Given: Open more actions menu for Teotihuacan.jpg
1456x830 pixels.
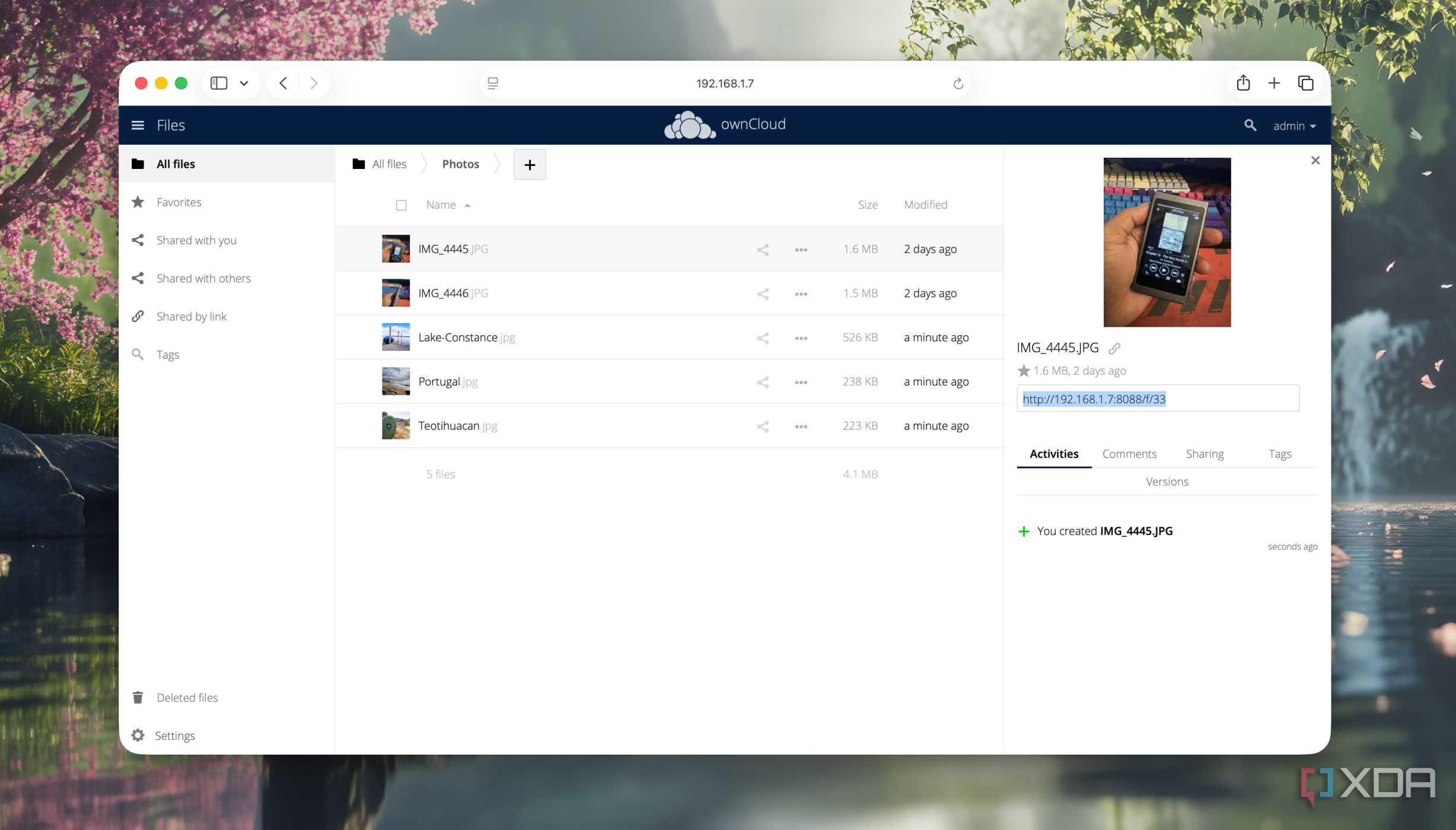Looking at the screenshot, I should 801,426.
